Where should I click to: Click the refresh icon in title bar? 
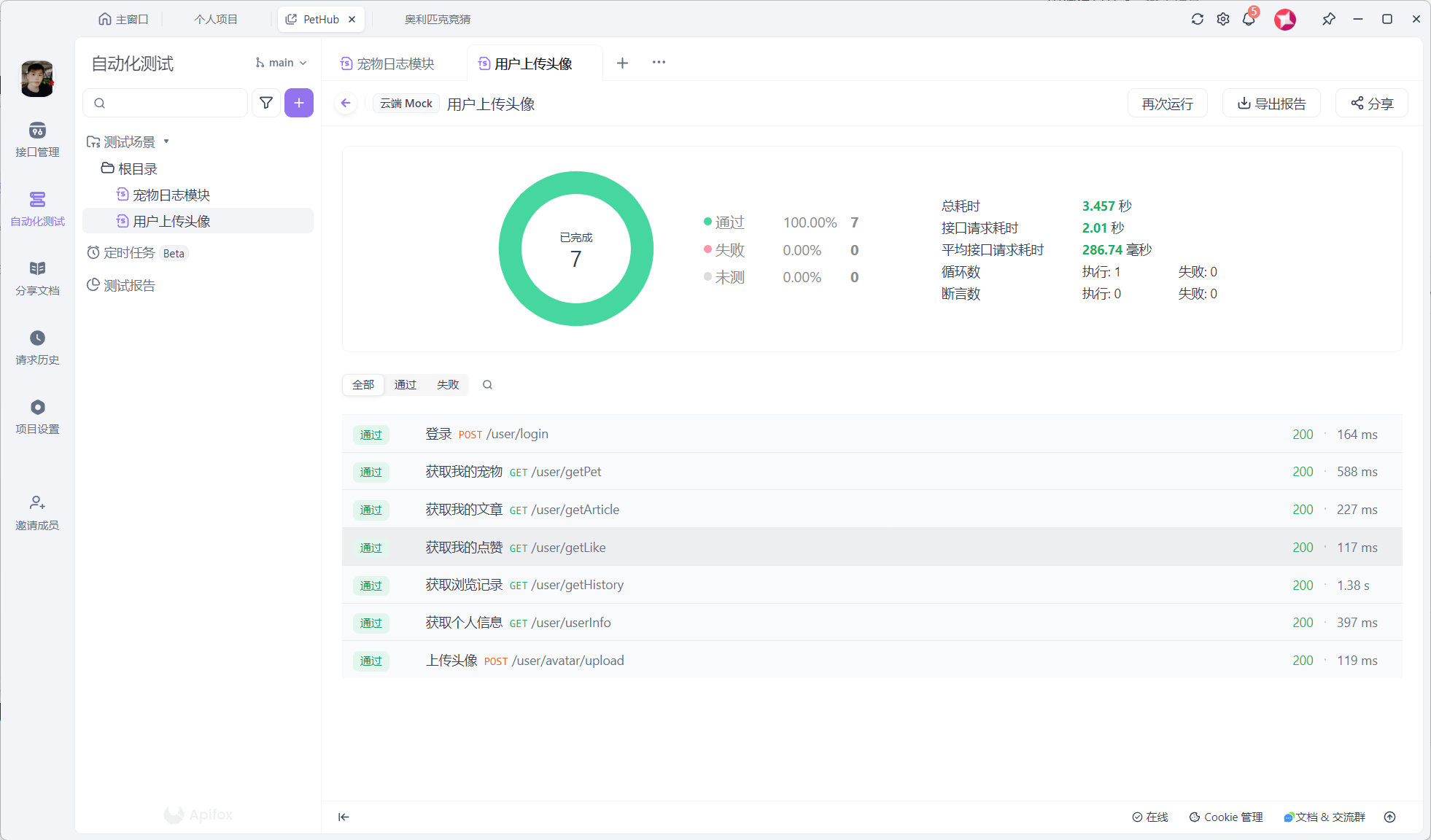pyautogui.click(x=1197, y=19)
